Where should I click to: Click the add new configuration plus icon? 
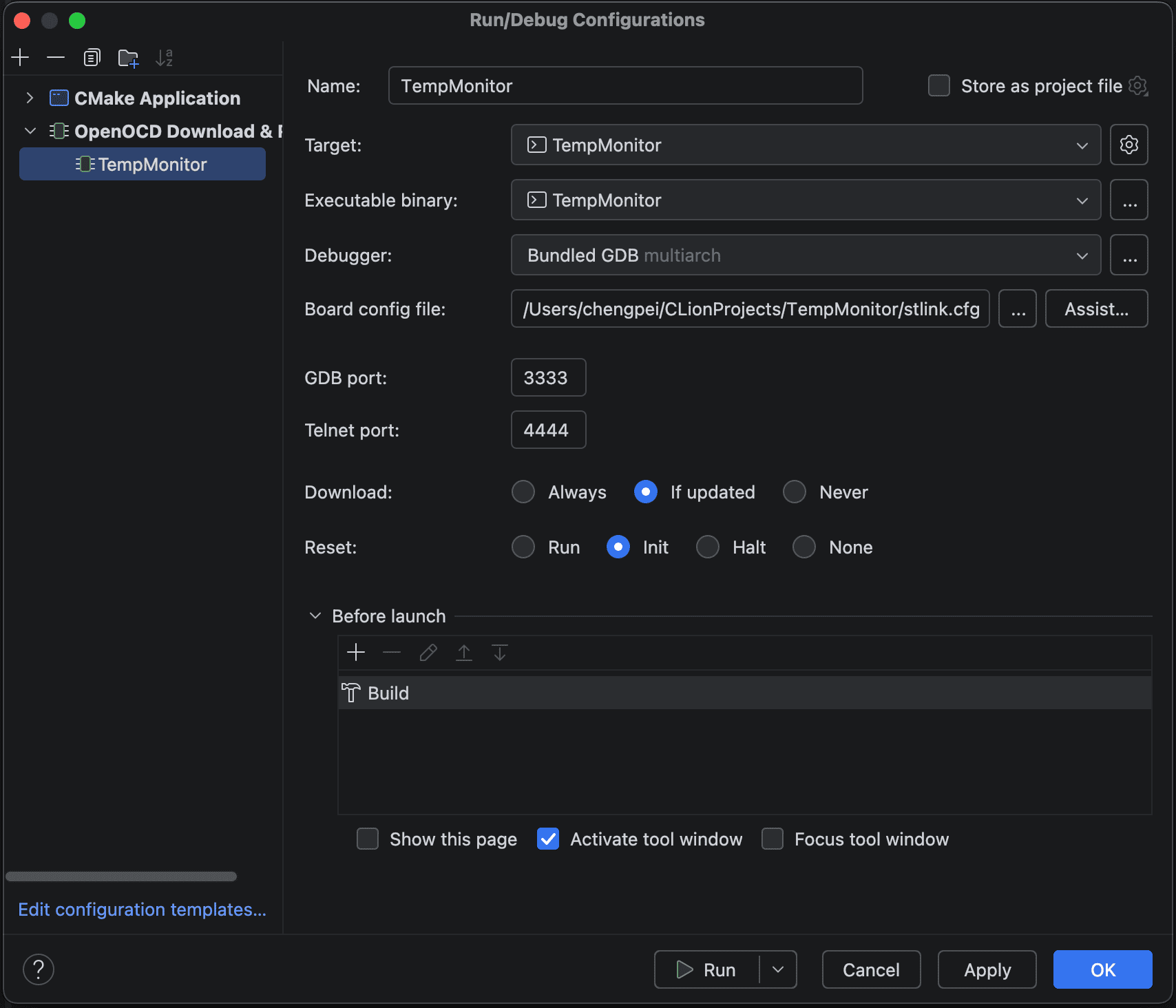tap(21, 58)
